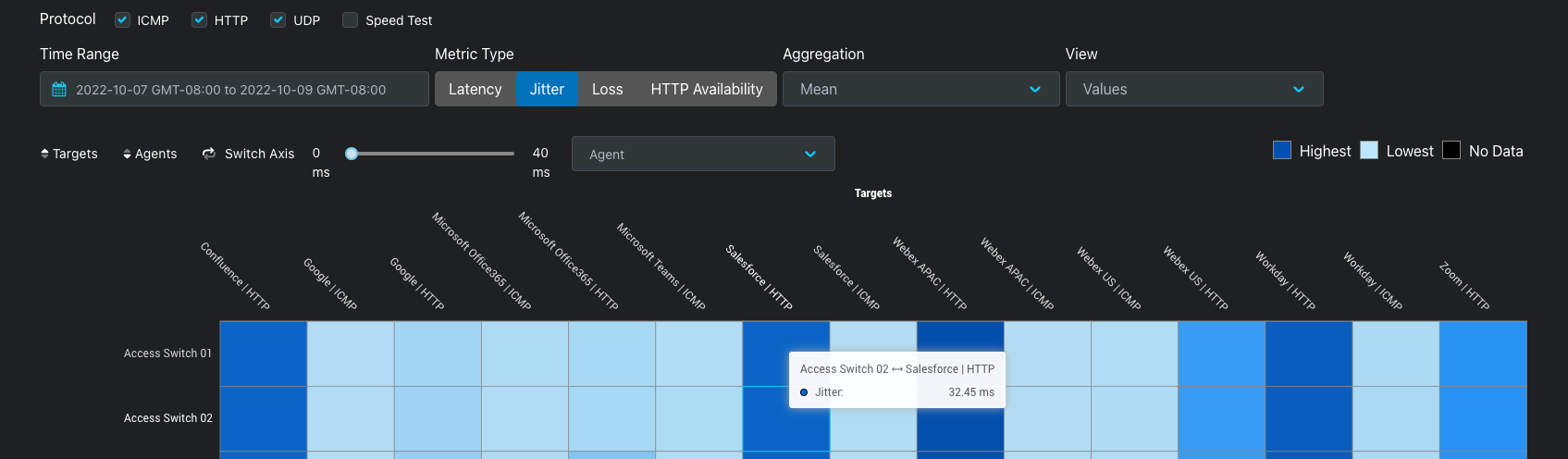Screen dimensions: 1568x459
Task: Click the Workday | ICMP column header
Action: pyautogui.click(x=1373, y=280)
